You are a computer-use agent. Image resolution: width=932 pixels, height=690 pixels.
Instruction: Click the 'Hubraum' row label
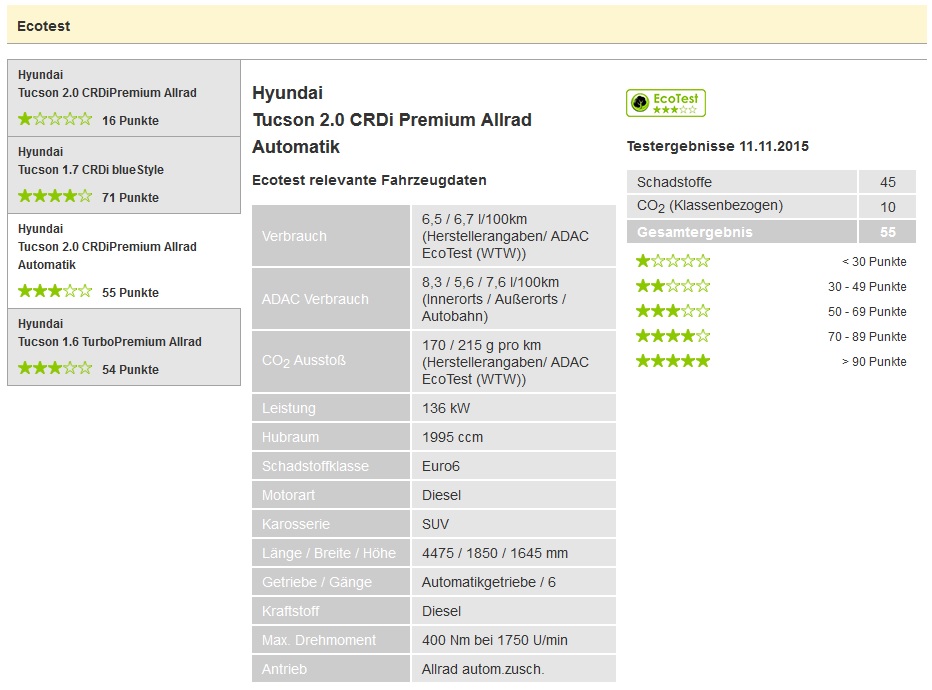click(x=290, y=437)
